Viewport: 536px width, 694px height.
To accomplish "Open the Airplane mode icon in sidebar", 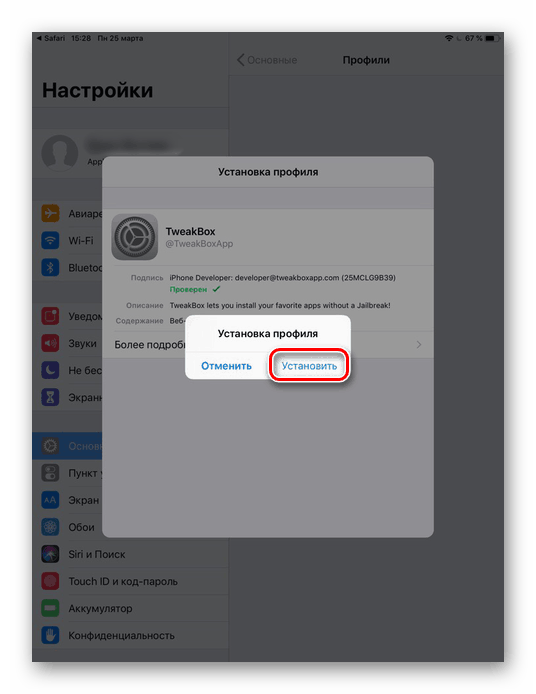I will (x=50, y=213).
